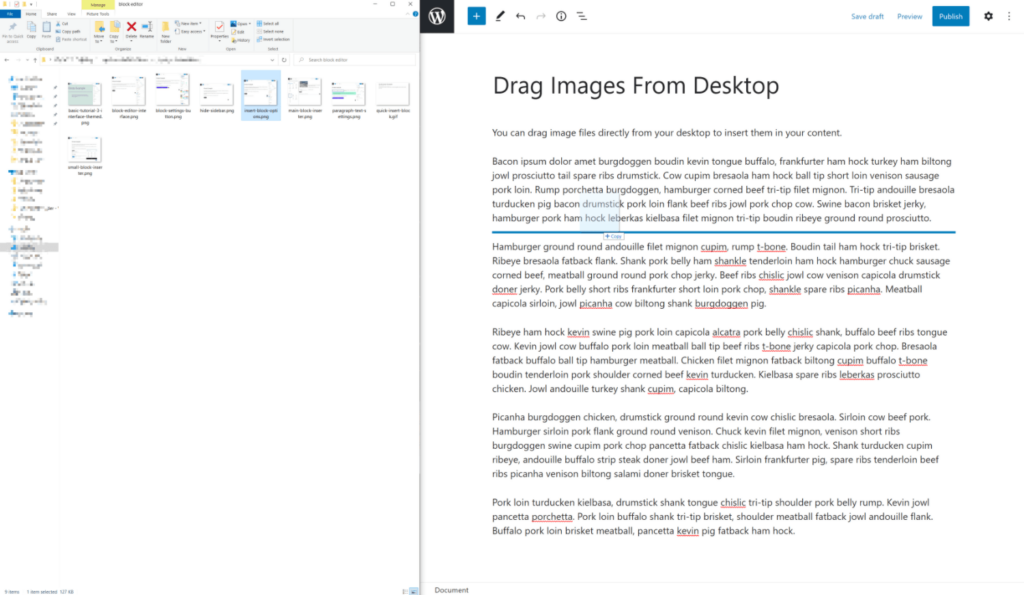This screenshot has height=595, width=1024.
Task: Select the Rename icon in the ribbon
Action: click(147, 27)
